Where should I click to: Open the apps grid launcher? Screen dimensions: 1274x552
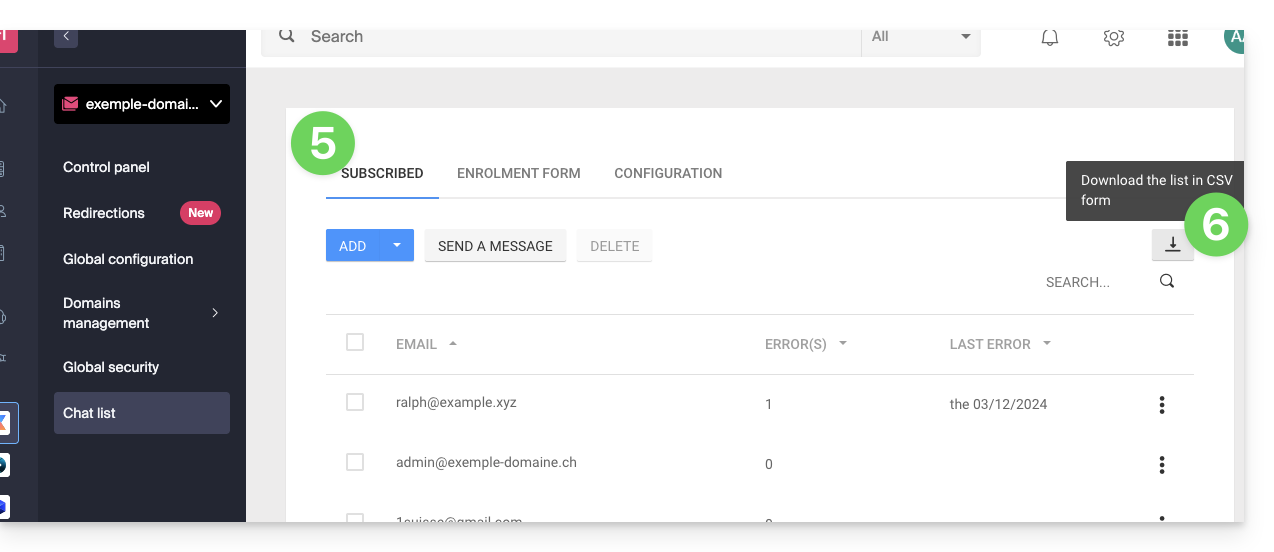[1178, 38]
